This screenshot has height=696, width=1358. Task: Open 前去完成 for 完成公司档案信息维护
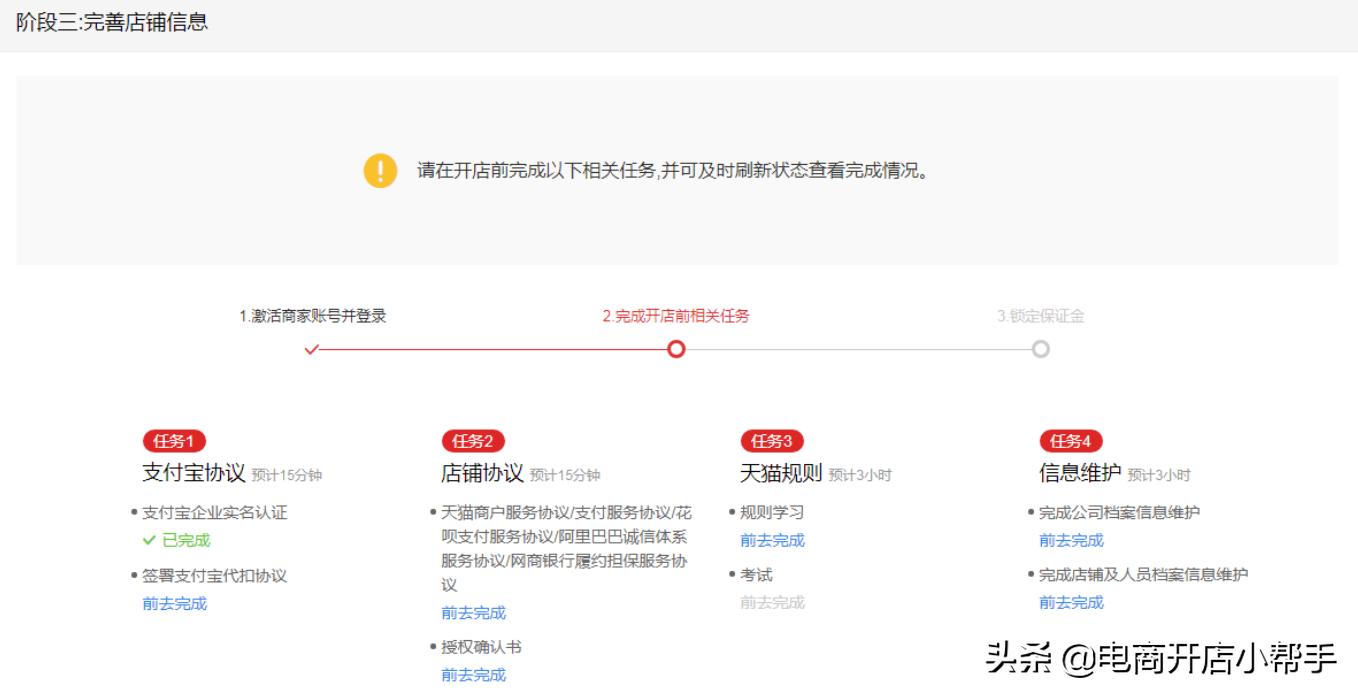tap(1073, 539)
